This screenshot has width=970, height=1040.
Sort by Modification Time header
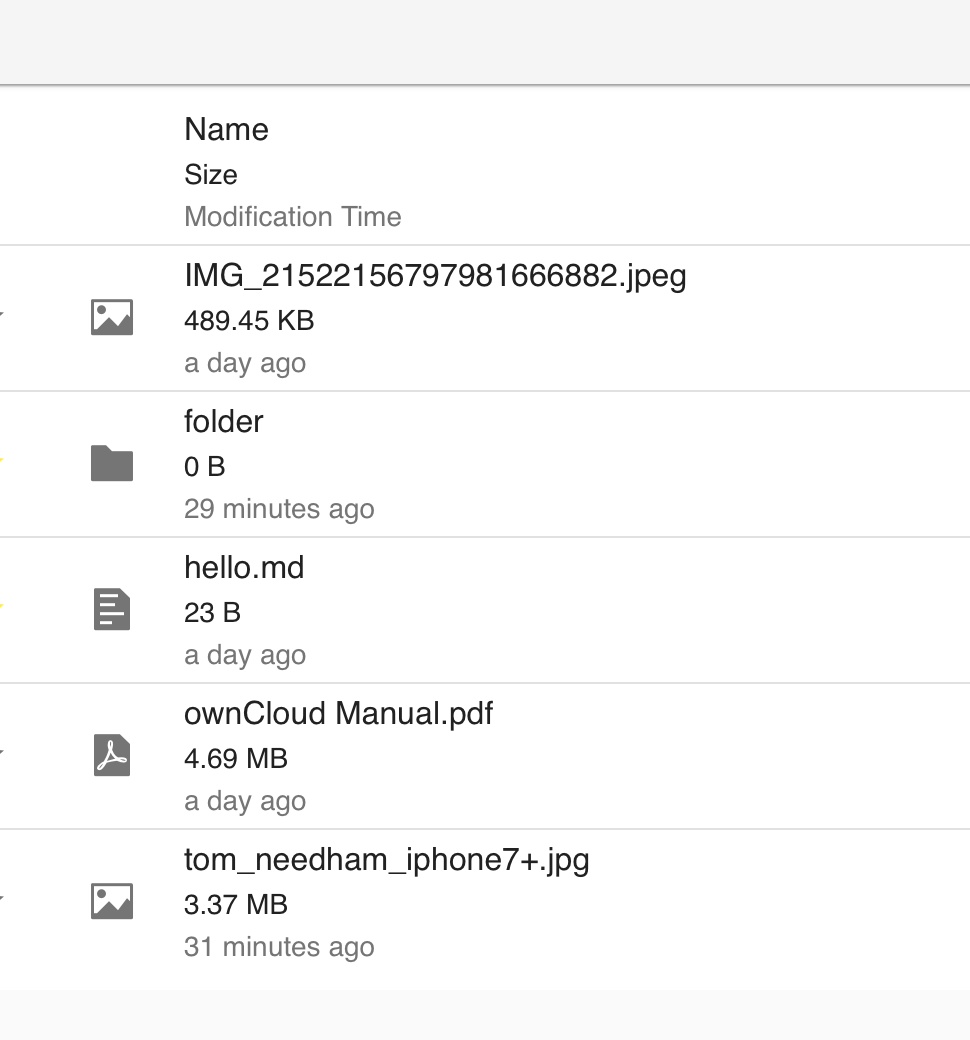click(x=293, y=217)
